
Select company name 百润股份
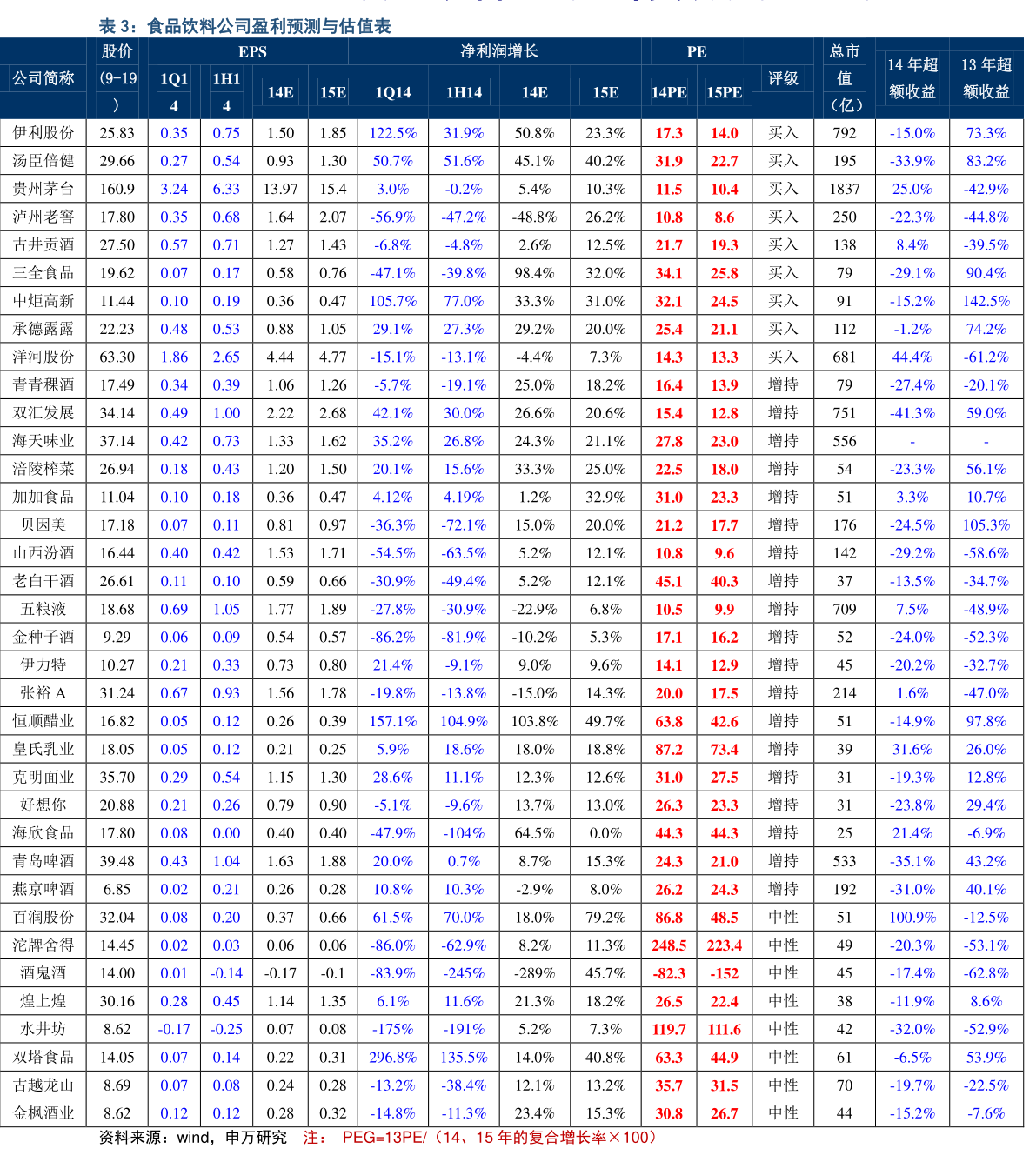click(43, 918)
